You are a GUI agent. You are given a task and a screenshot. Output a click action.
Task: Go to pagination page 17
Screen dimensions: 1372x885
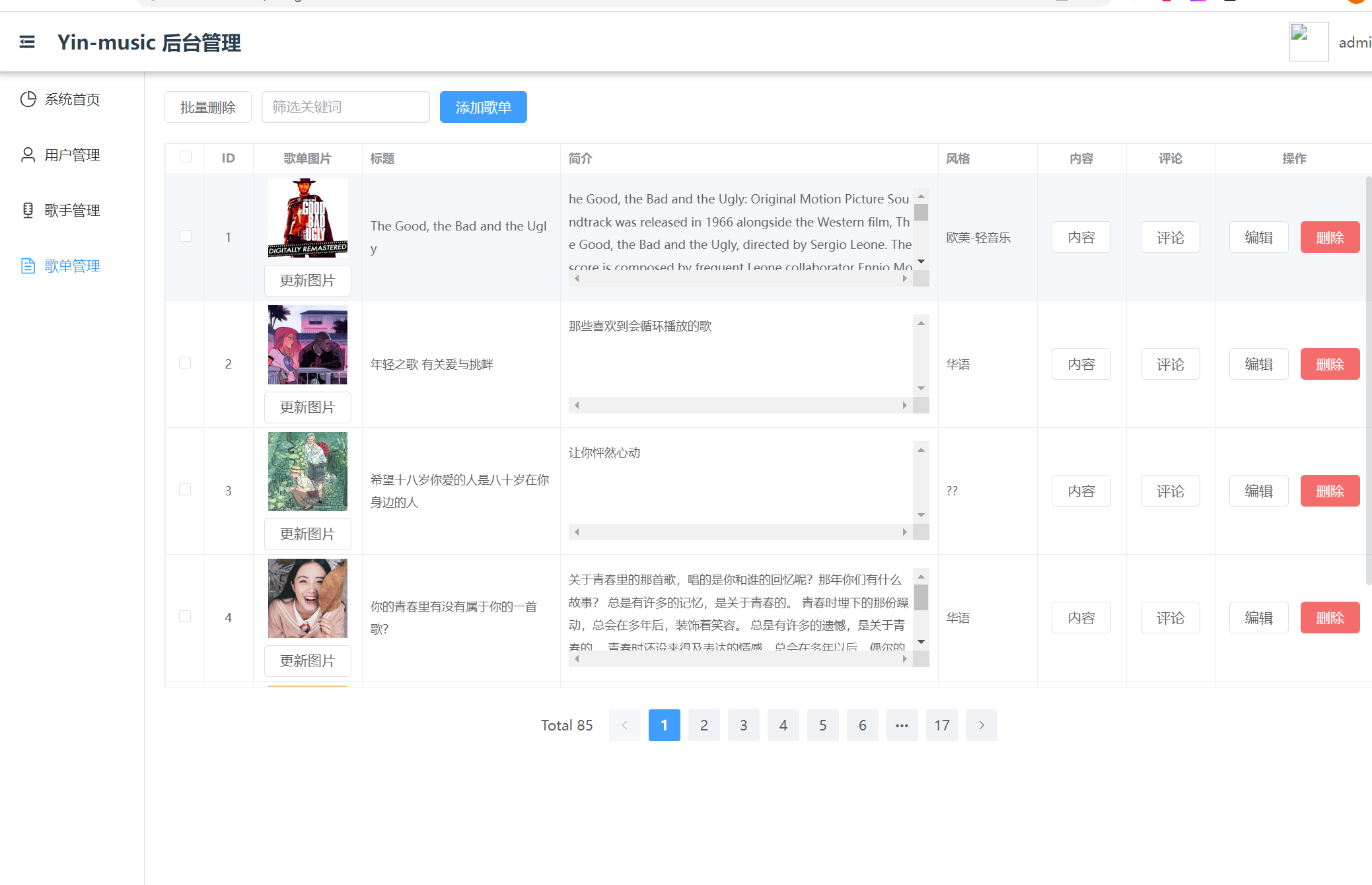941,725
